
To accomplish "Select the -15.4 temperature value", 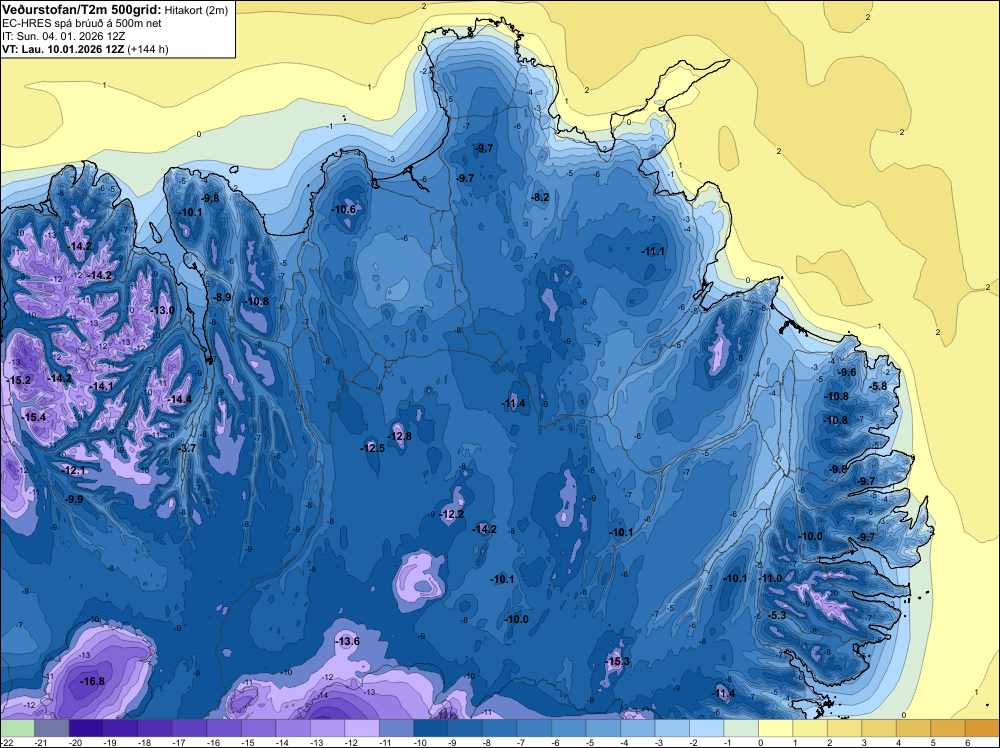I will point(33,417).
